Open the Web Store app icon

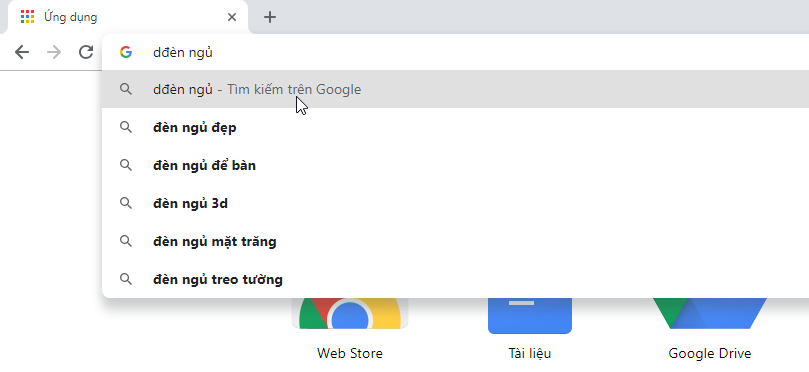tap(350, 313)
